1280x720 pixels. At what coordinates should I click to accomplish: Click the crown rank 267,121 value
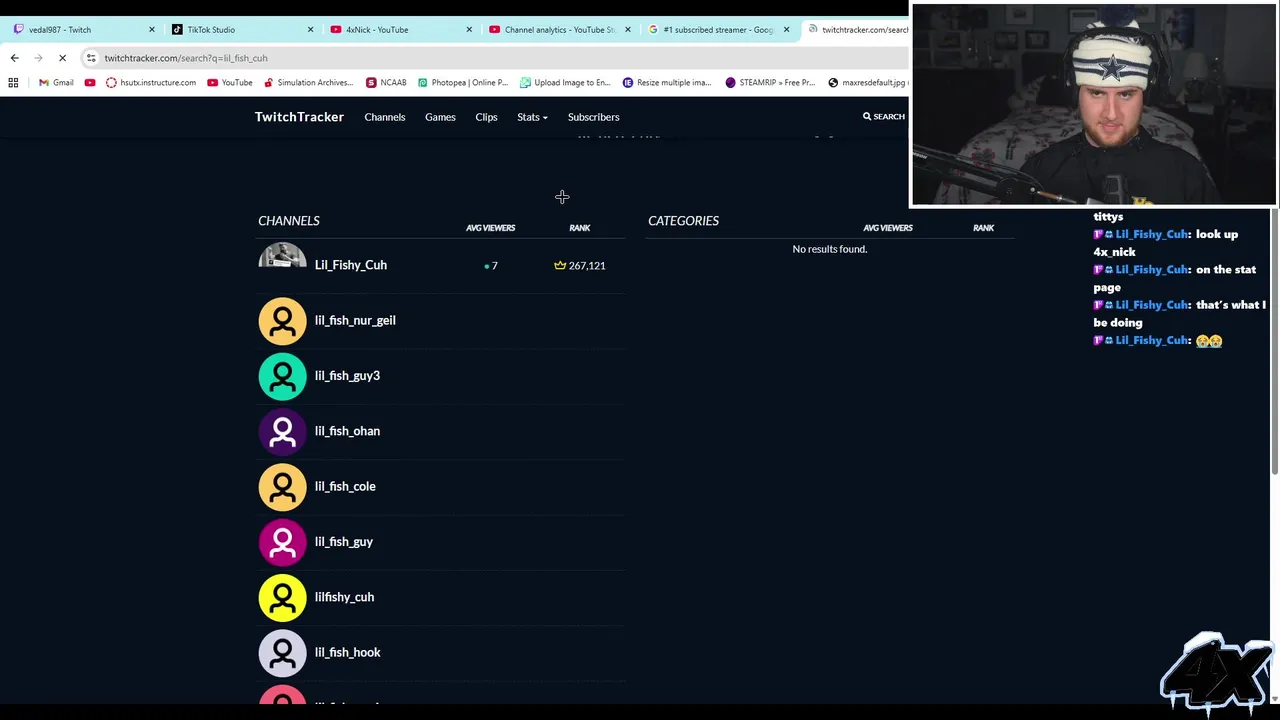[580, 266]
